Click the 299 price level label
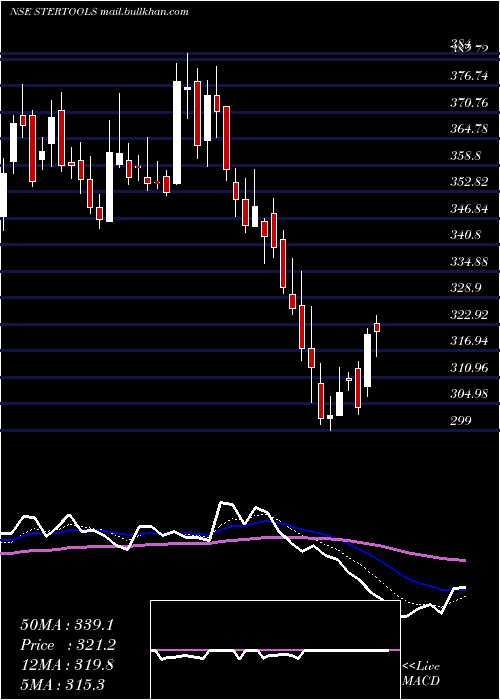Viewport: 500px width, 700px height. pyautogui.click(x=461, y=421)
